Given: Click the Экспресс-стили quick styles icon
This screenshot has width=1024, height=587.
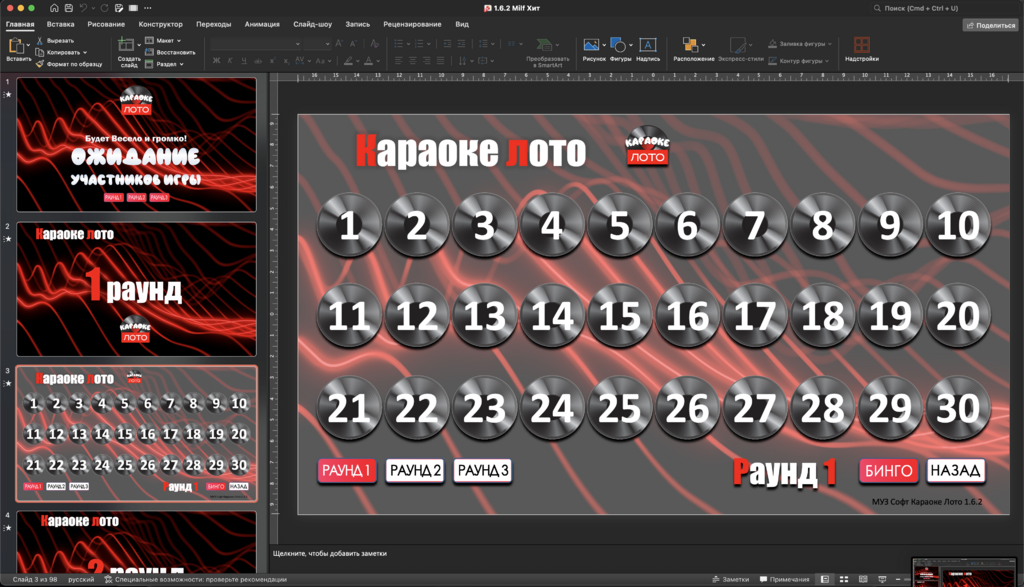Looking at the screenshot, I should tap(738, 44).
